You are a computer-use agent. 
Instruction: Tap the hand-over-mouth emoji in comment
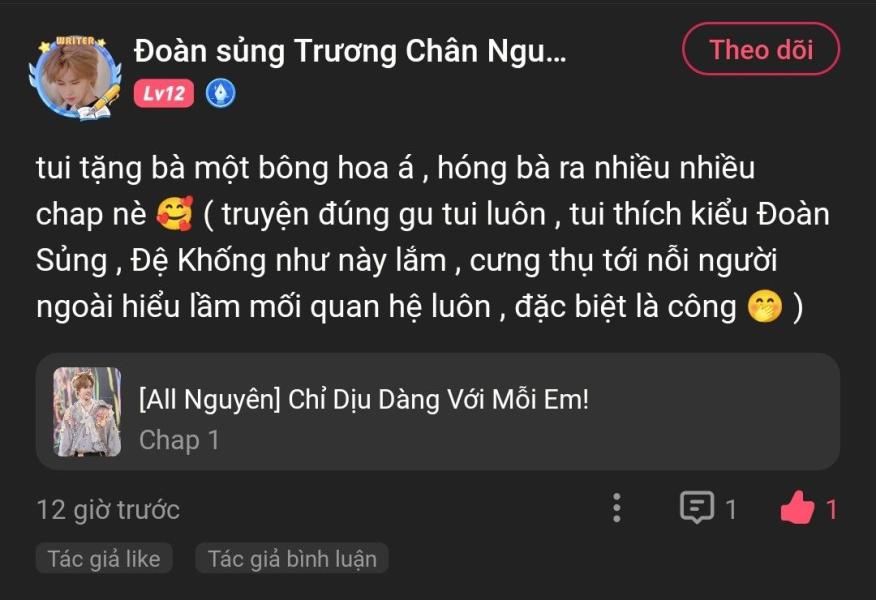click(765, 306)
